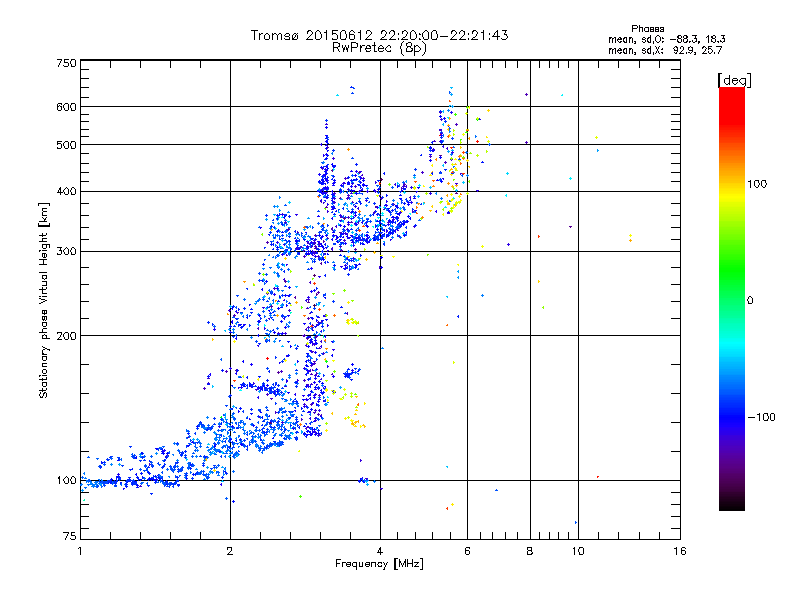Click the 'mean, sd,O: -88.3, 18.3' line
The image size is (800, 600).
click(x=667, y=39)
